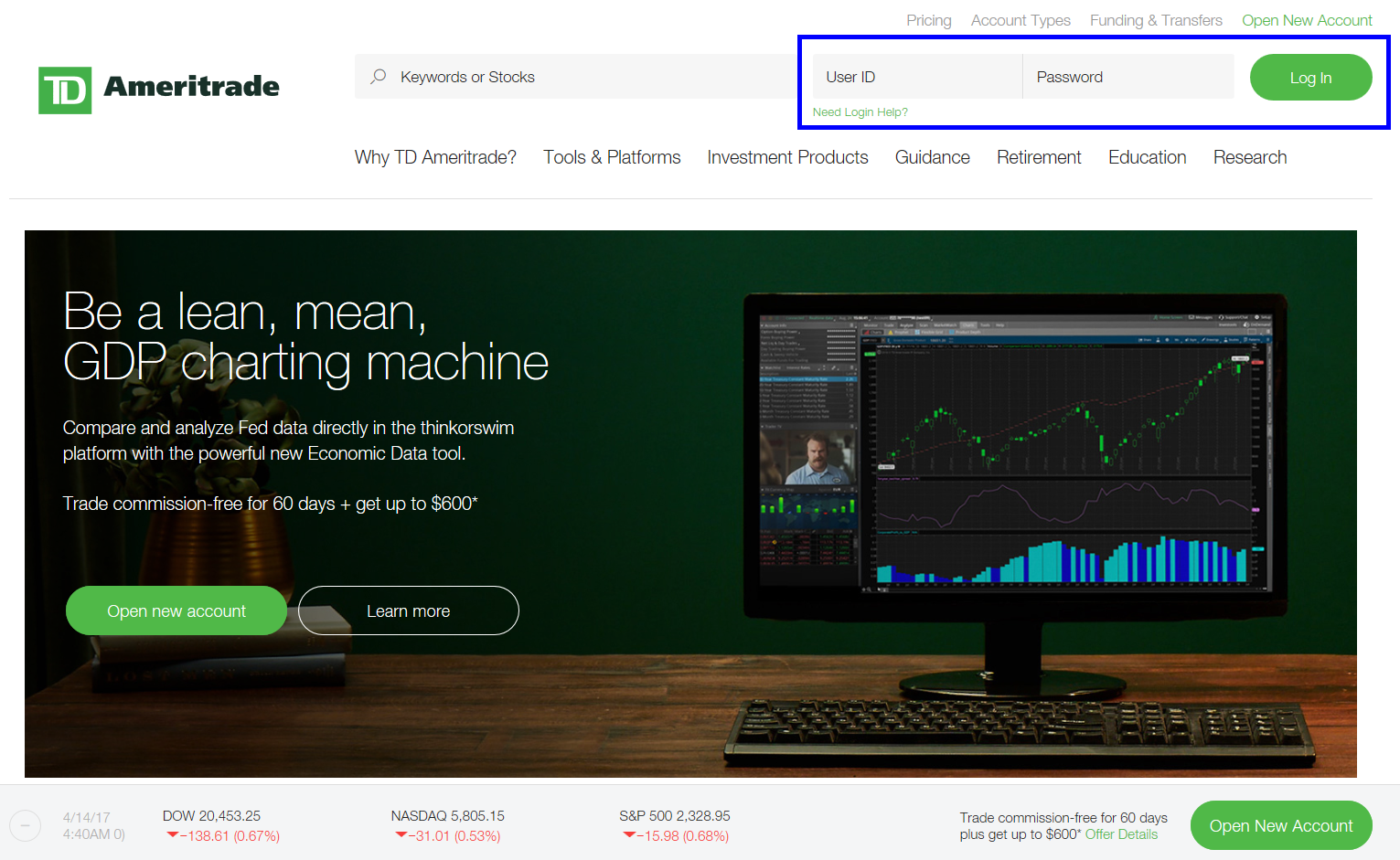Viewport: 1400px width, 860px height.
Task: Select the Education navigation item
Action: click(x=1147, y=157)
